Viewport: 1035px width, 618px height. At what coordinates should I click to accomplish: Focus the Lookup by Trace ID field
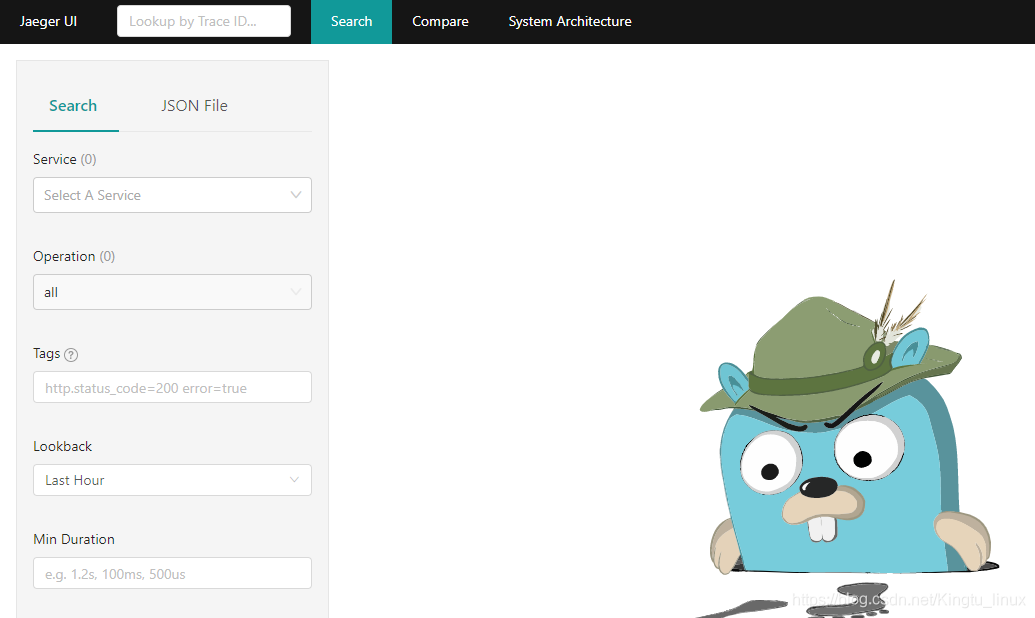tap(204, 21)
